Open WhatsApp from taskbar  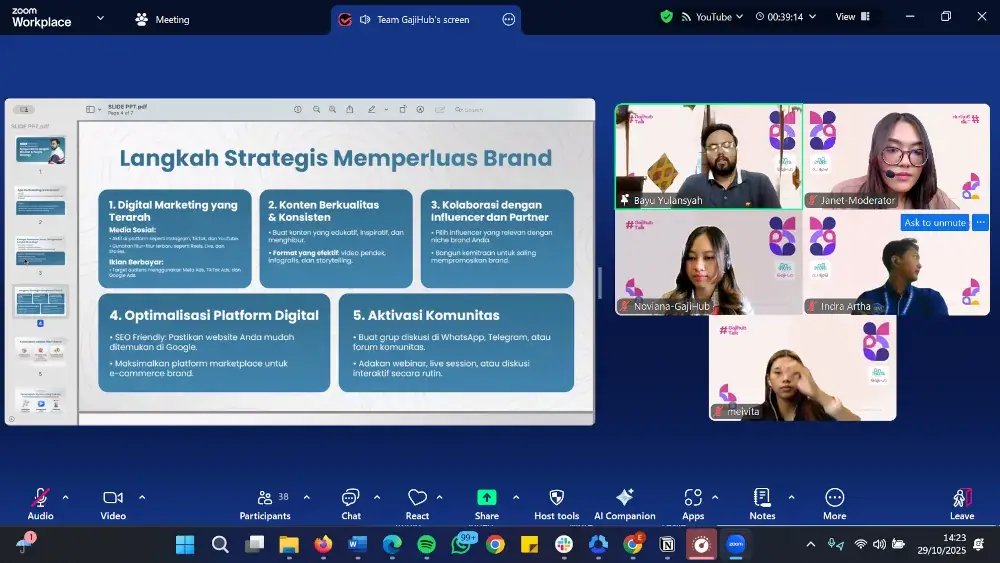(x=461, y=545)
